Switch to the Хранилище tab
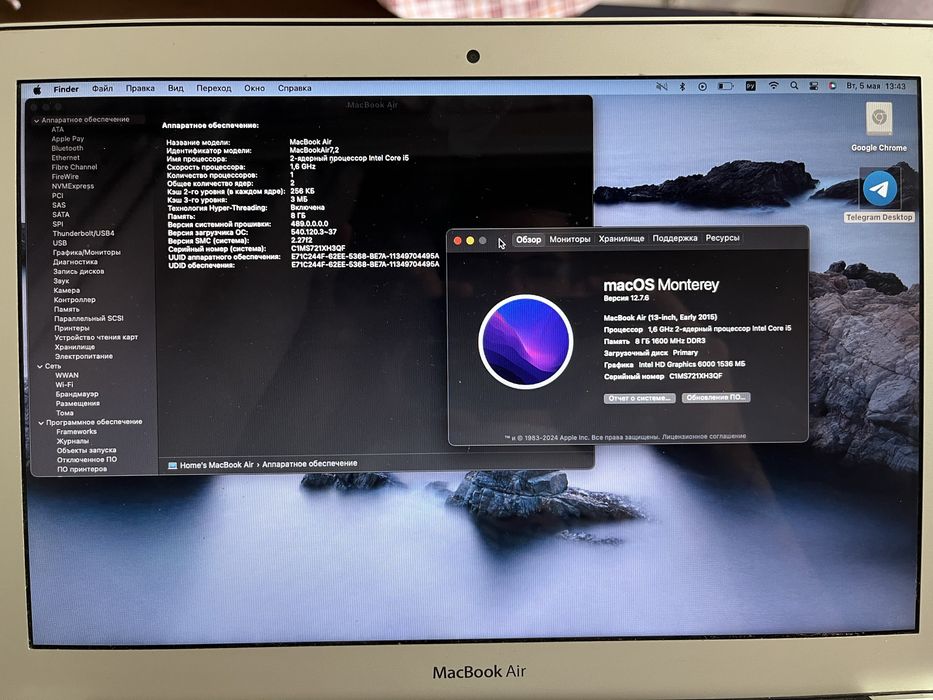 621,238
